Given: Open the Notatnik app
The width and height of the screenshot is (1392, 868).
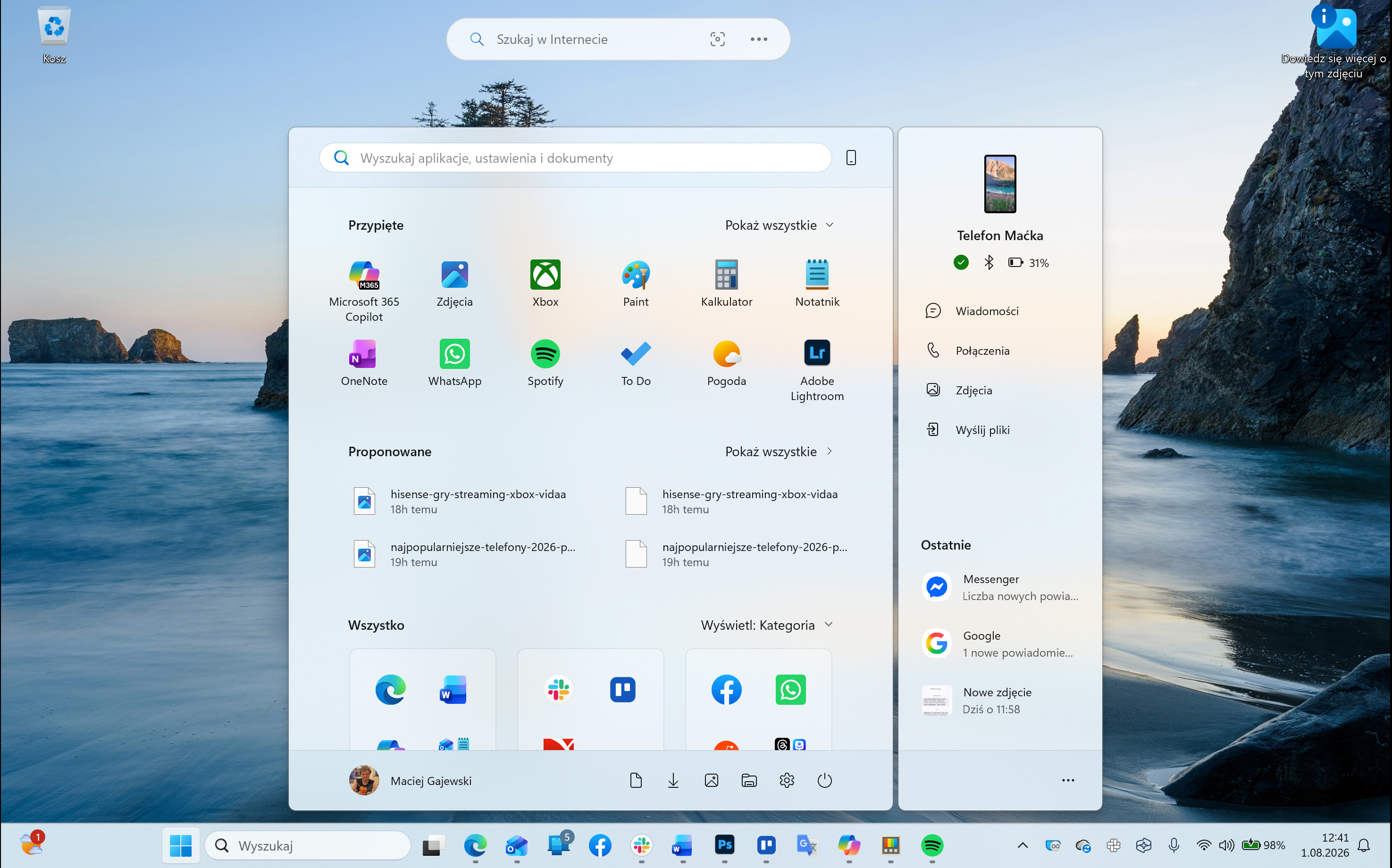Looking at the screenshot, I should (817, 284).
